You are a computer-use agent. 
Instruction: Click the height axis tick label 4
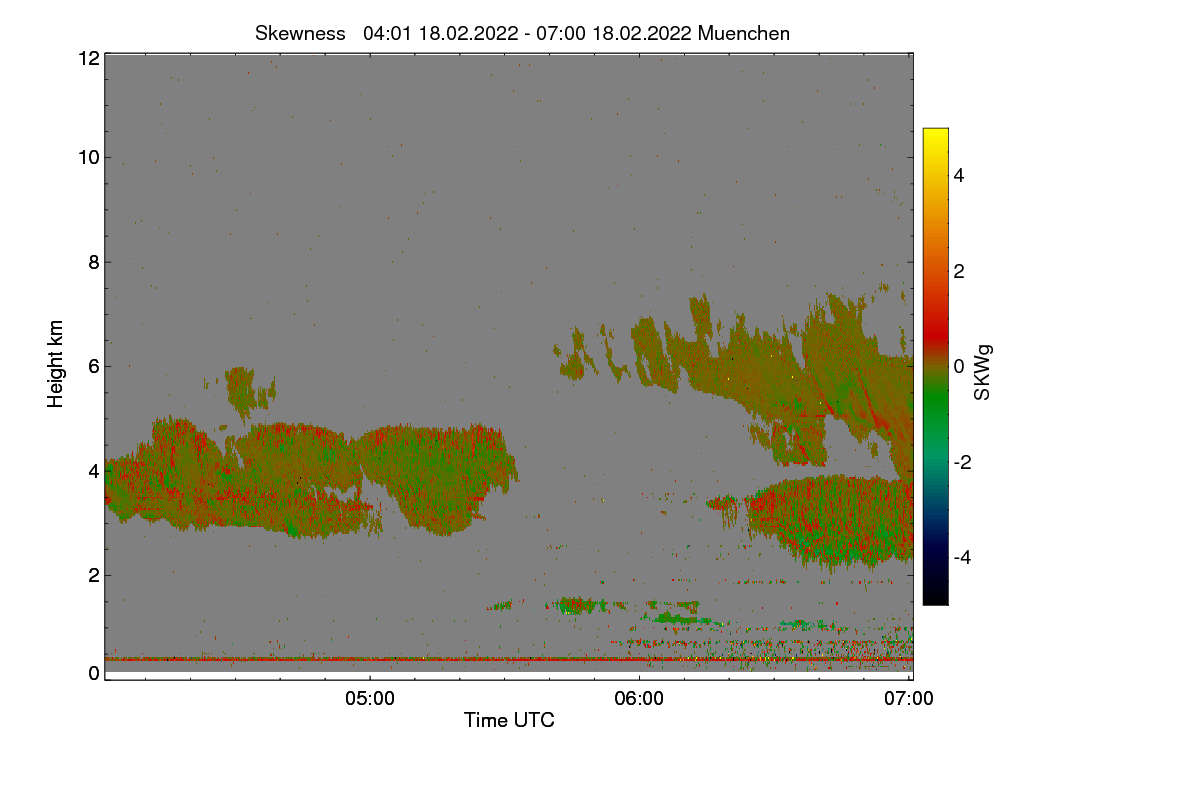pyautogui.click(x=94, y=470)
